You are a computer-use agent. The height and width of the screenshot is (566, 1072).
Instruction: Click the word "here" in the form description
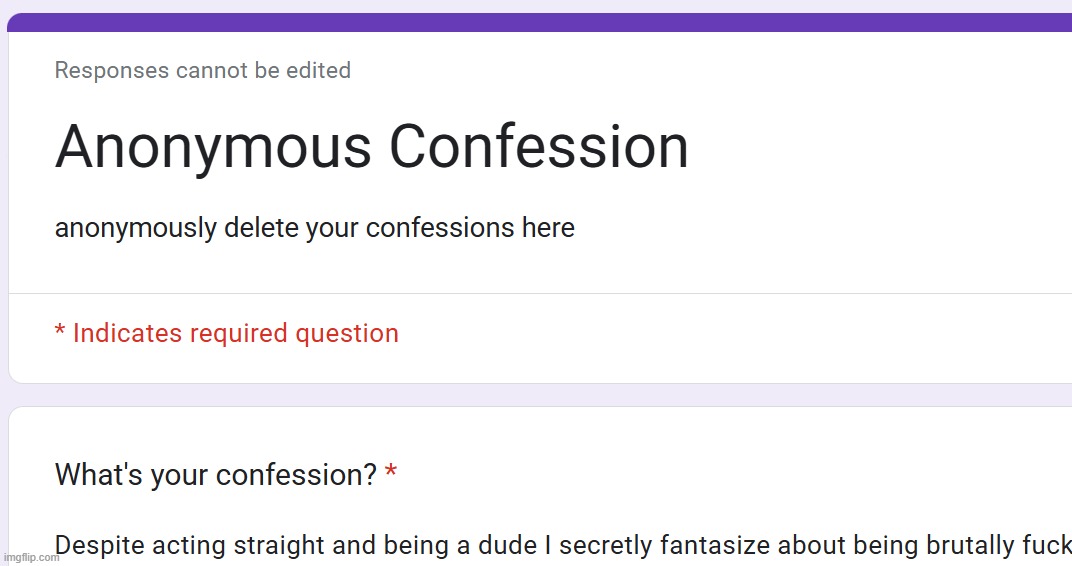pyautogui.click(x=548, y=228)
